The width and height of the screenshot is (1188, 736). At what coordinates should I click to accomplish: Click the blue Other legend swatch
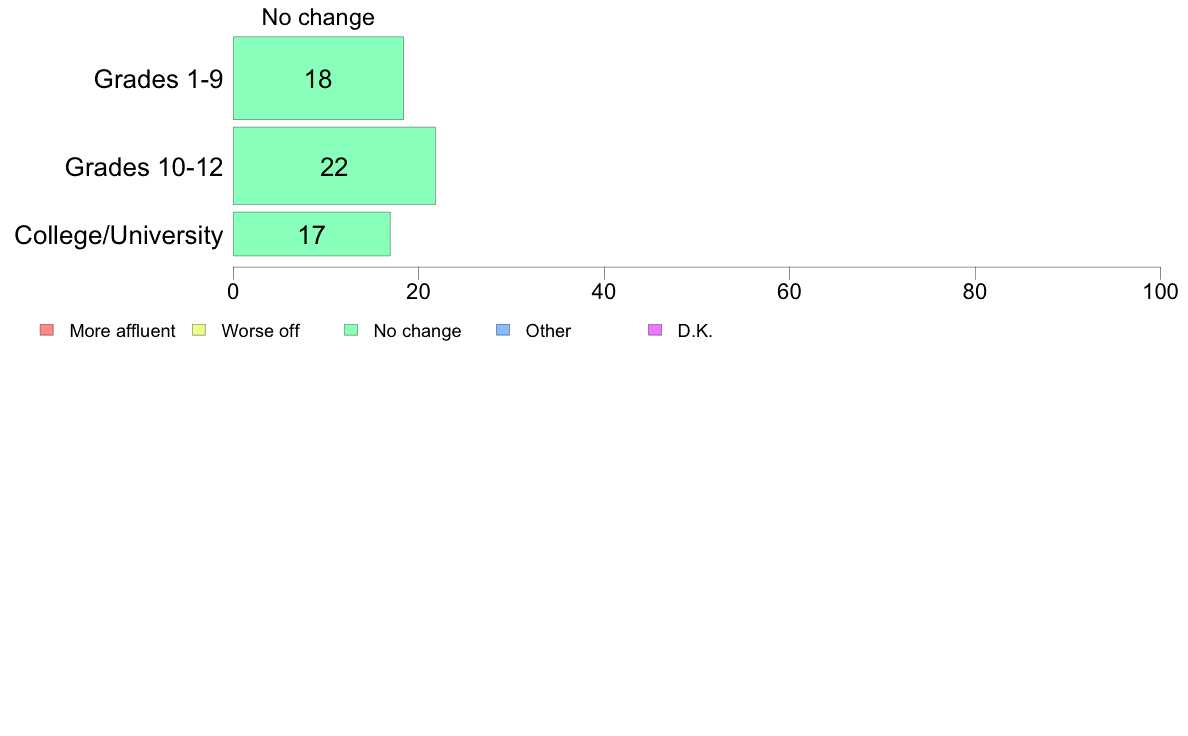(x=503, y=330)
